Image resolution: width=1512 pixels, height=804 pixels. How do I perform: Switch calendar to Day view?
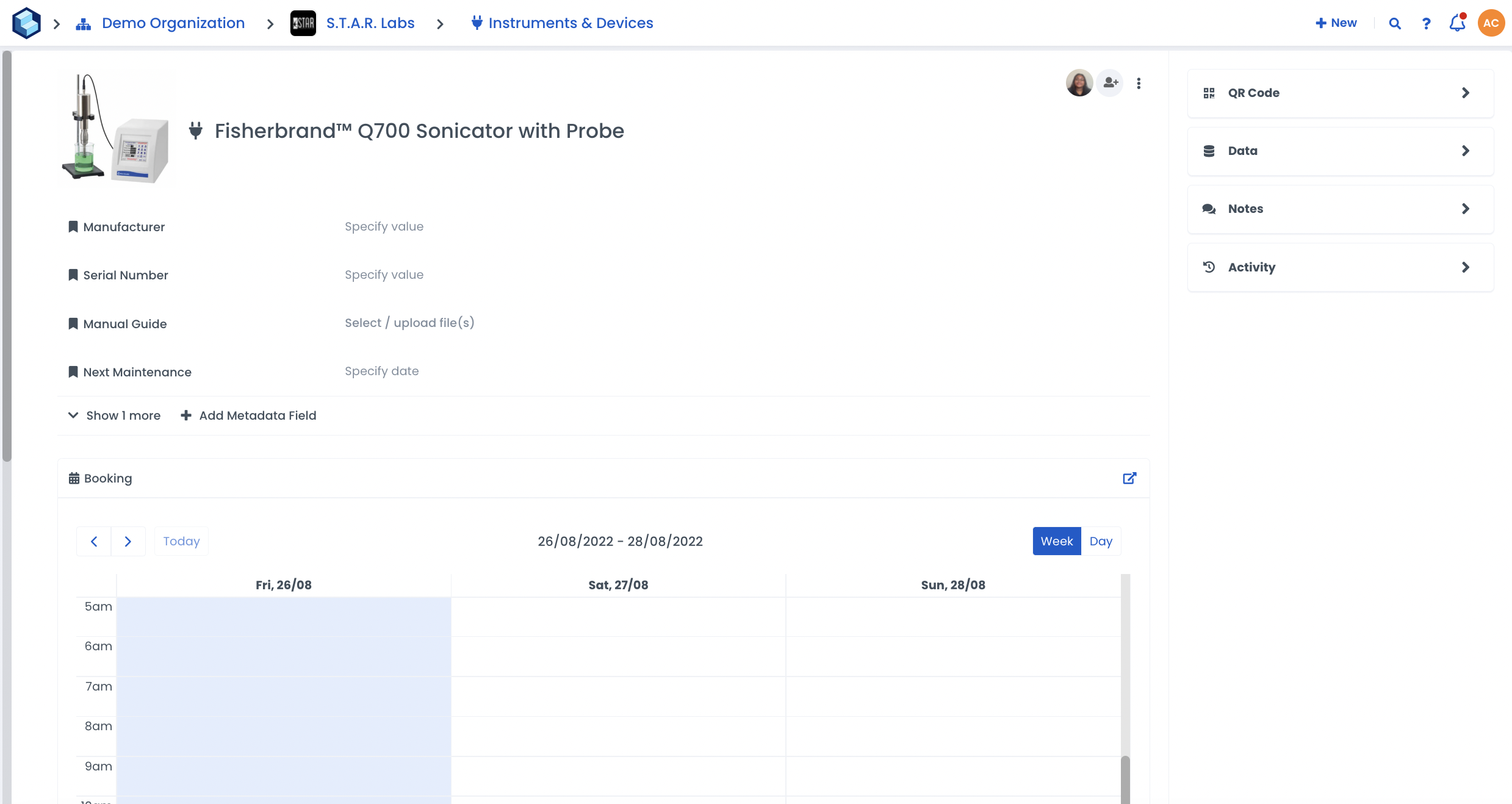coord(1101,541)
